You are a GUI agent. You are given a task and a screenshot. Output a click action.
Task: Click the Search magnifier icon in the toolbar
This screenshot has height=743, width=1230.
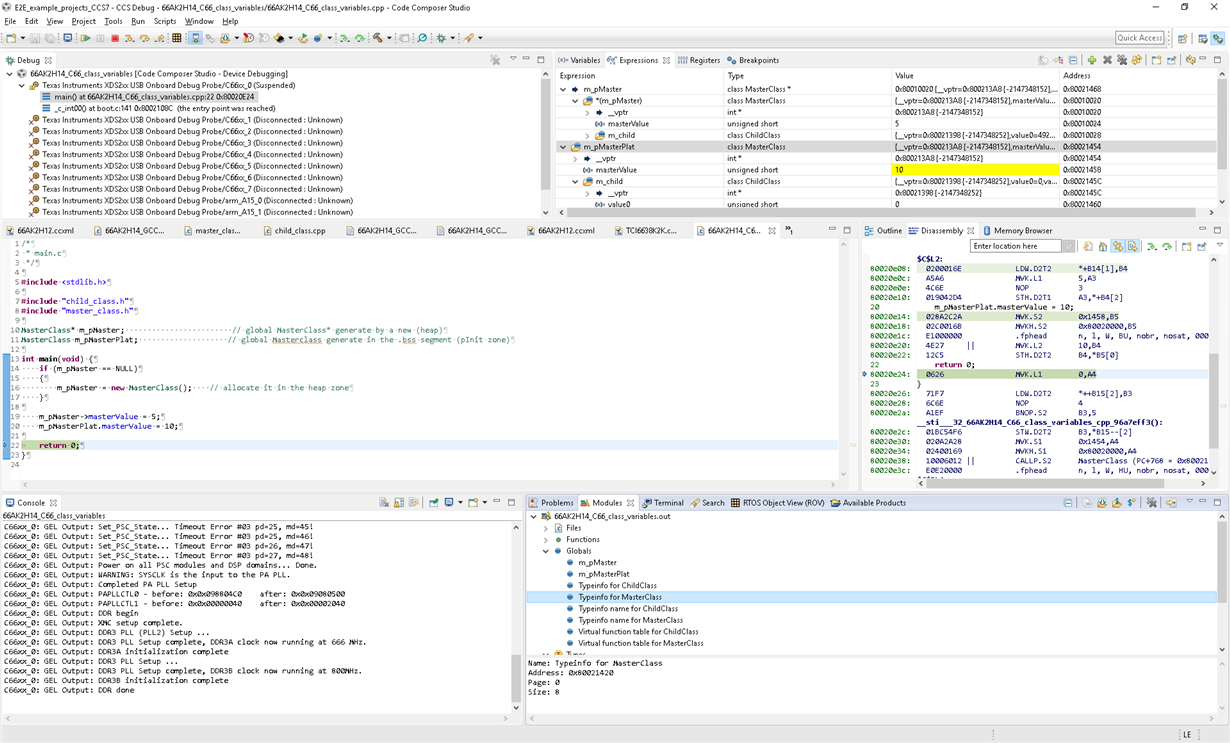[x=422, y=38]
